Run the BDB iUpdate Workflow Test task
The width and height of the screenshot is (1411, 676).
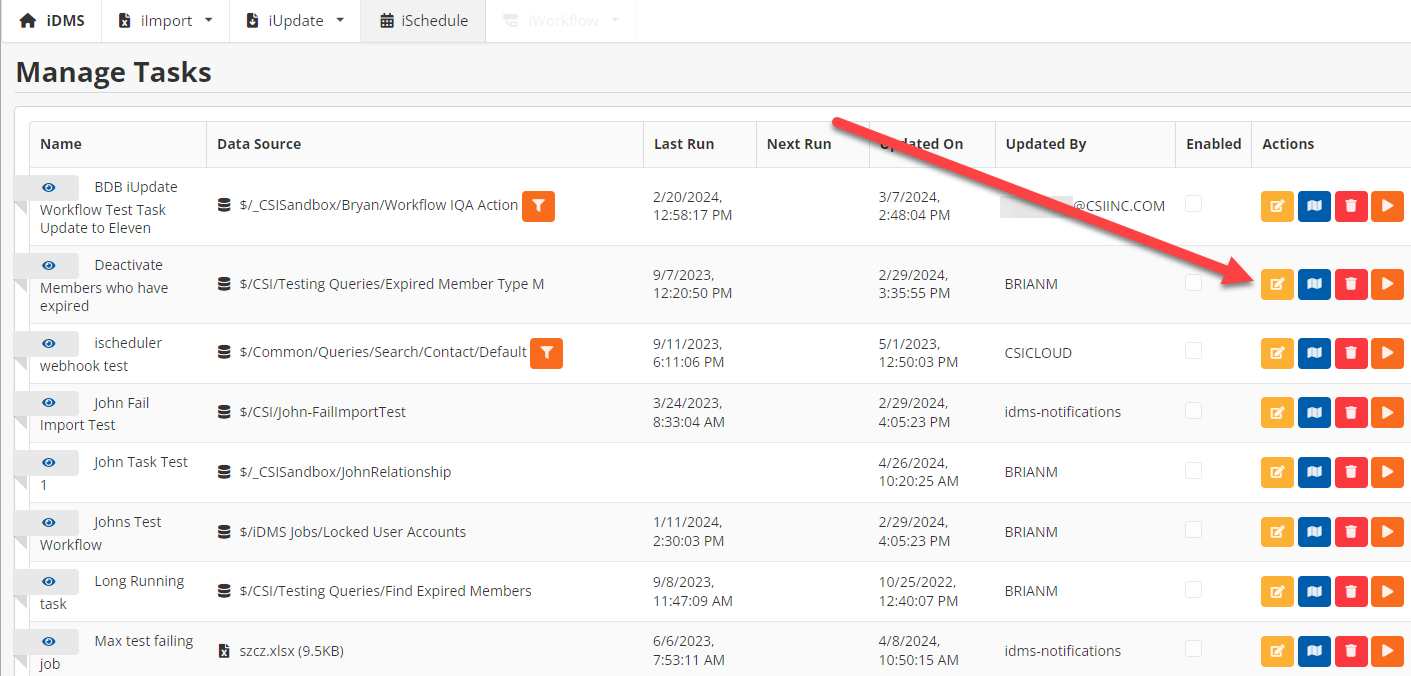1387,205
